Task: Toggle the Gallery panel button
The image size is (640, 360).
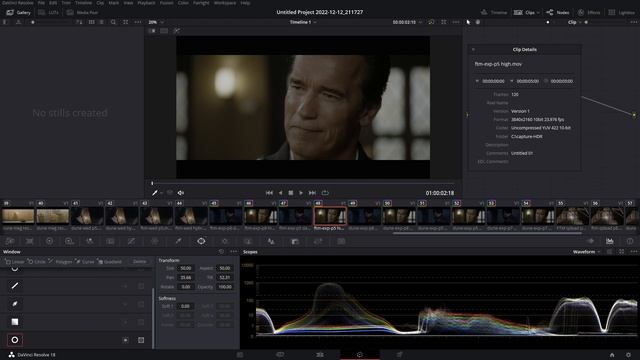Action: [18, 13]
